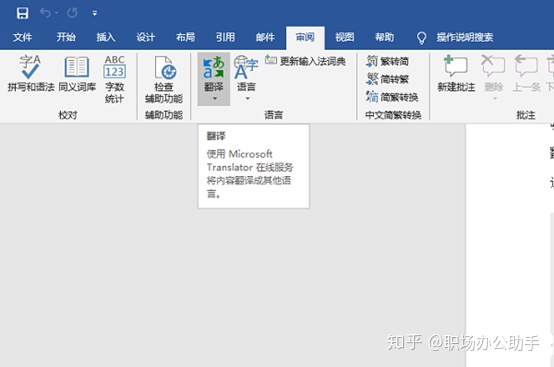The image size is (554, 367).
Task: Click the 语言 language icon
Action: (246, 67)
